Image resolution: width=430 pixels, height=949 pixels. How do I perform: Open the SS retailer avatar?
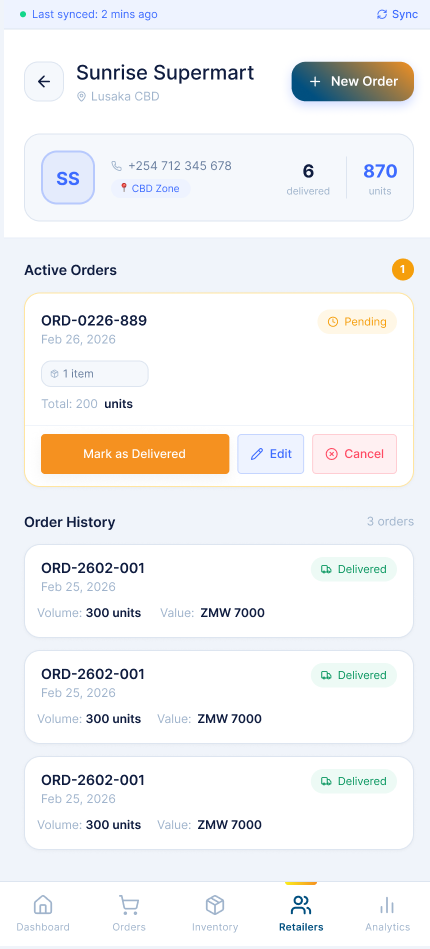point(68,177)
